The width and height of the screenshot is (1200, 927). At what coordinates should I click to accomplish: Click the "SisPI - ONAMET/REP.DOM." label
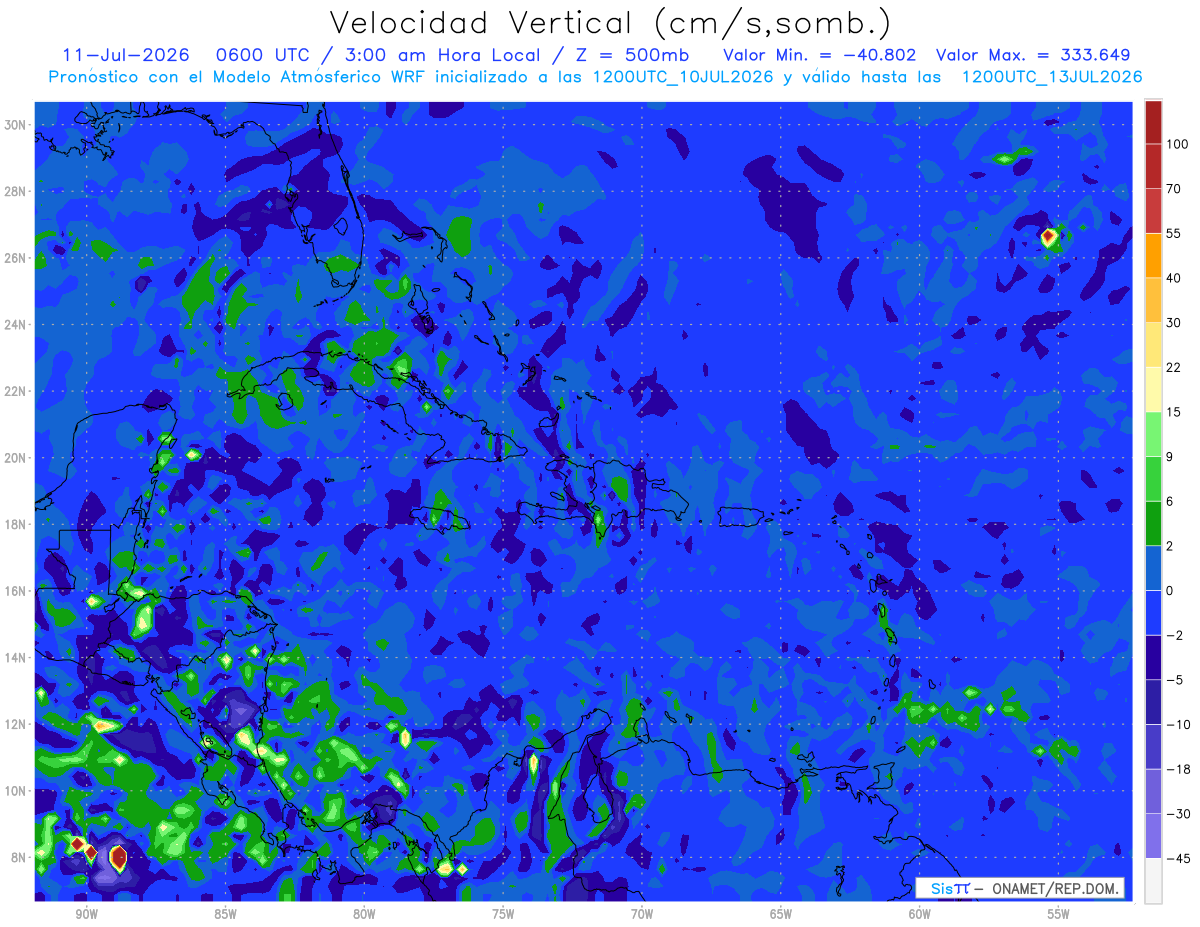(1020, 888)
